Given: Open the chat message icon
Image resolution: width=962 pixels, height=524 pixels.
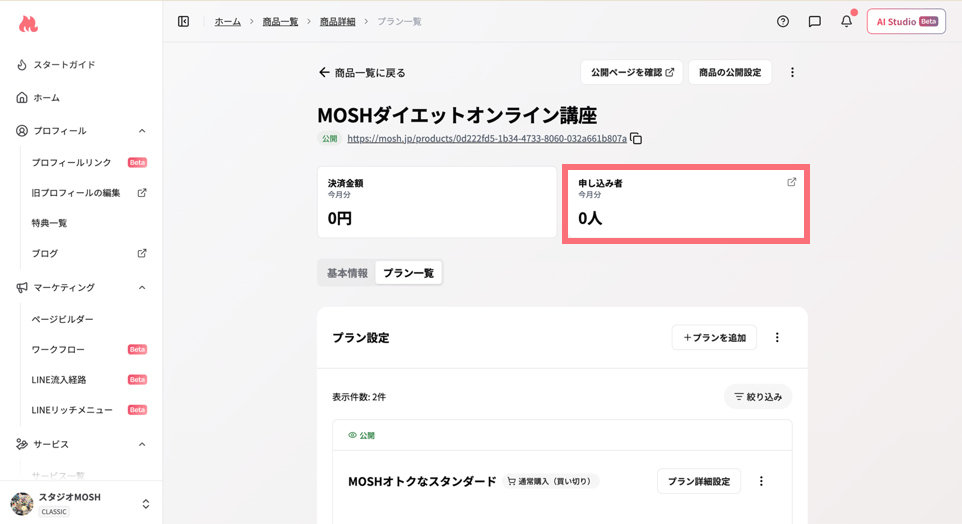Looking at the screenshot, I should [815, 21].
